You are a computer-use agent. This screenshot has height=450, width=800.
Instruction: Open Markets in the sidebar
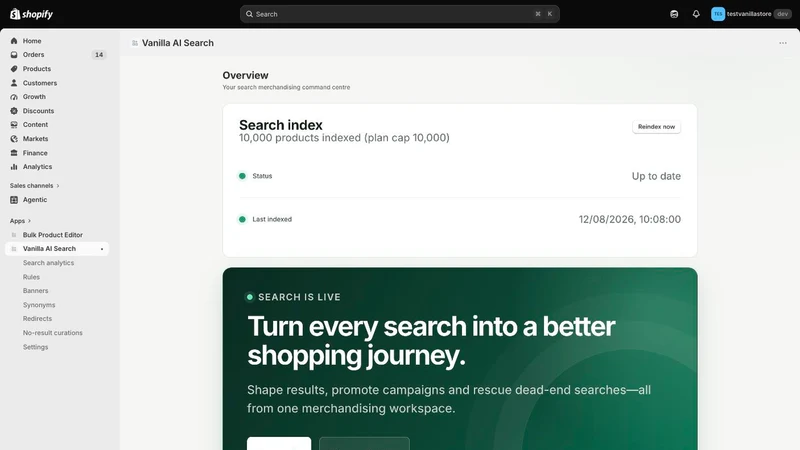[x=35, y=139]
